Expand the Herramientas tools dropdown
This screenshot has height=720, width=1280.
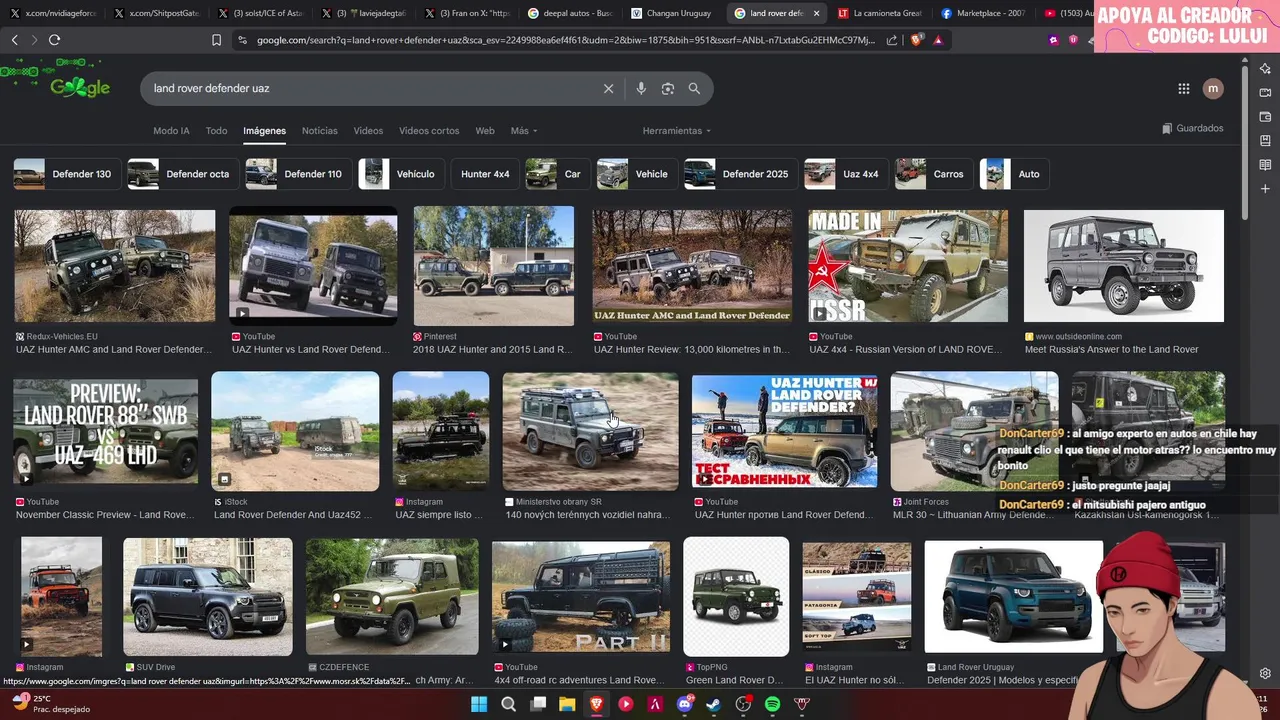point(677,131)
